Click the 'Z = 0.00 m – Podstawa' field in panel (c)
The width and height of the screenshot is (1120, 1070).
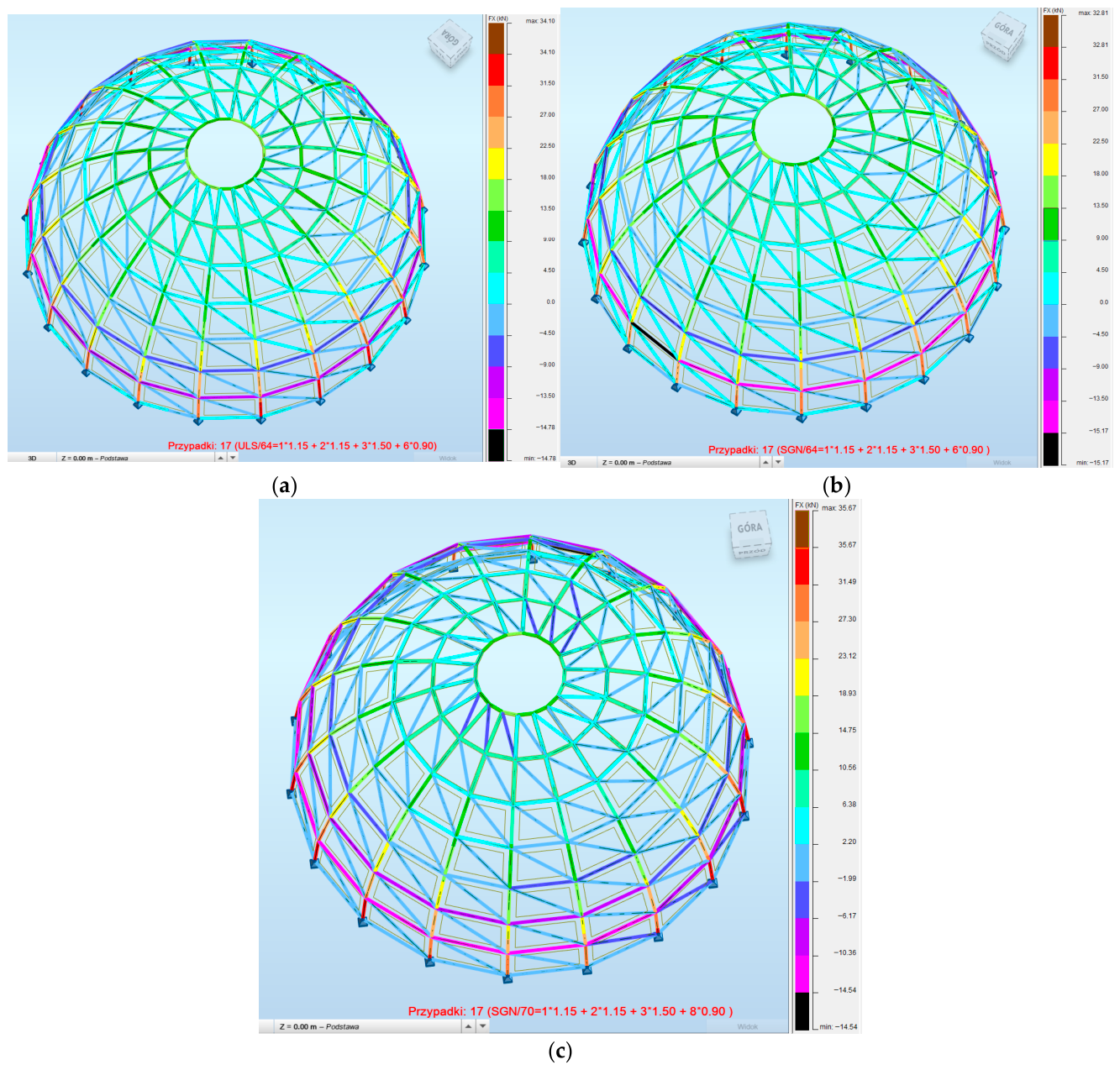point(370,1026)
